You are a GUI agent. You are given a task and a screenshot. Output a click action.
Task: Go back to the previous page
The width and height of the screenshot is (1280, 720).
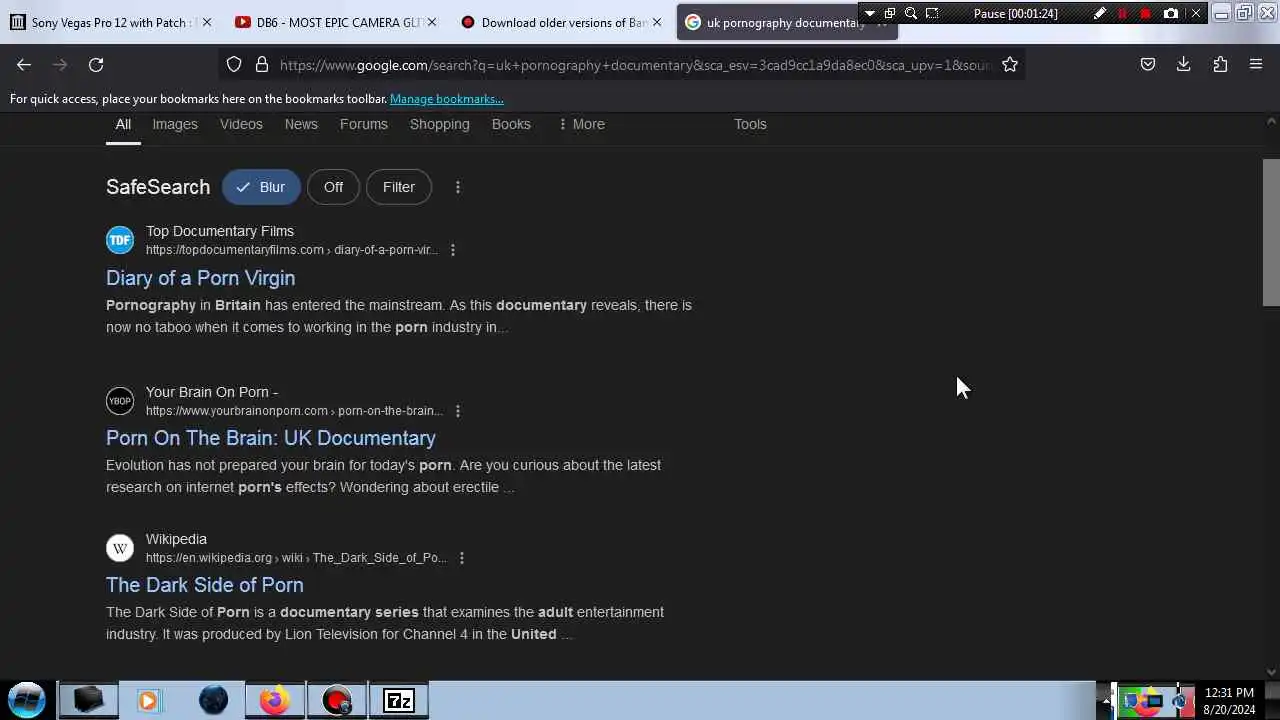[x=24, y=64]
